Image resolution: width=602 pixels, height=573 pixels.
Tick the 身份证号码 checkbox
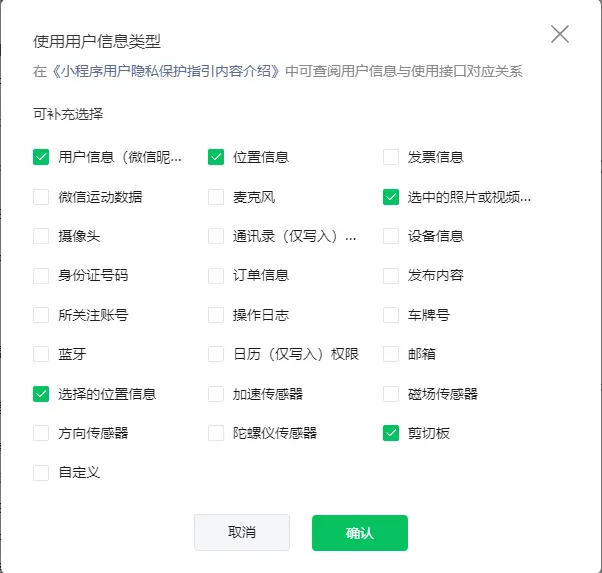(x=41, y=276)
